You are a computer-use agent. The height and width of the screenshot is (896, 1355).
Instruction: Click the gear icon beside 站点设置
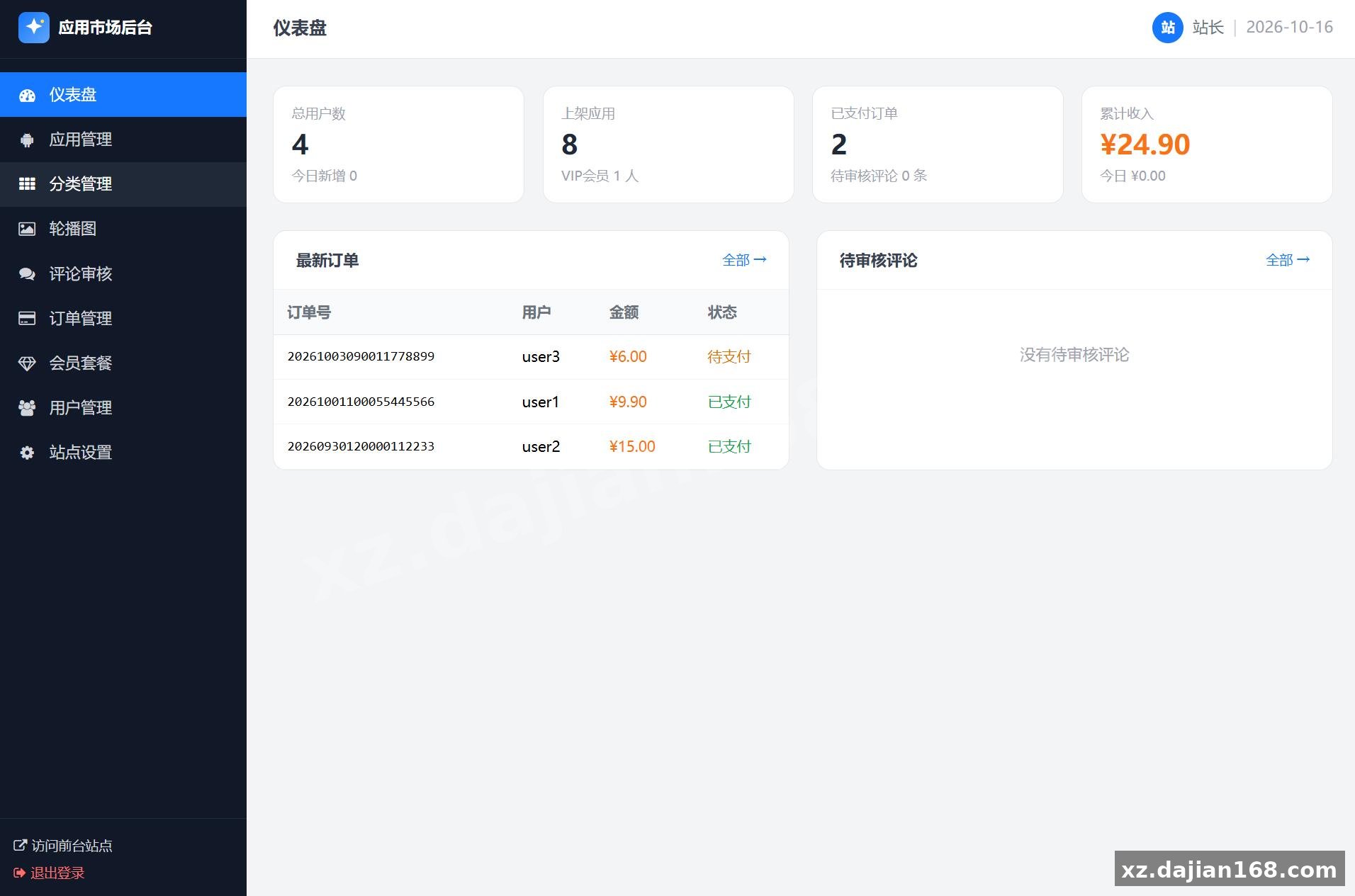[27, 453]
